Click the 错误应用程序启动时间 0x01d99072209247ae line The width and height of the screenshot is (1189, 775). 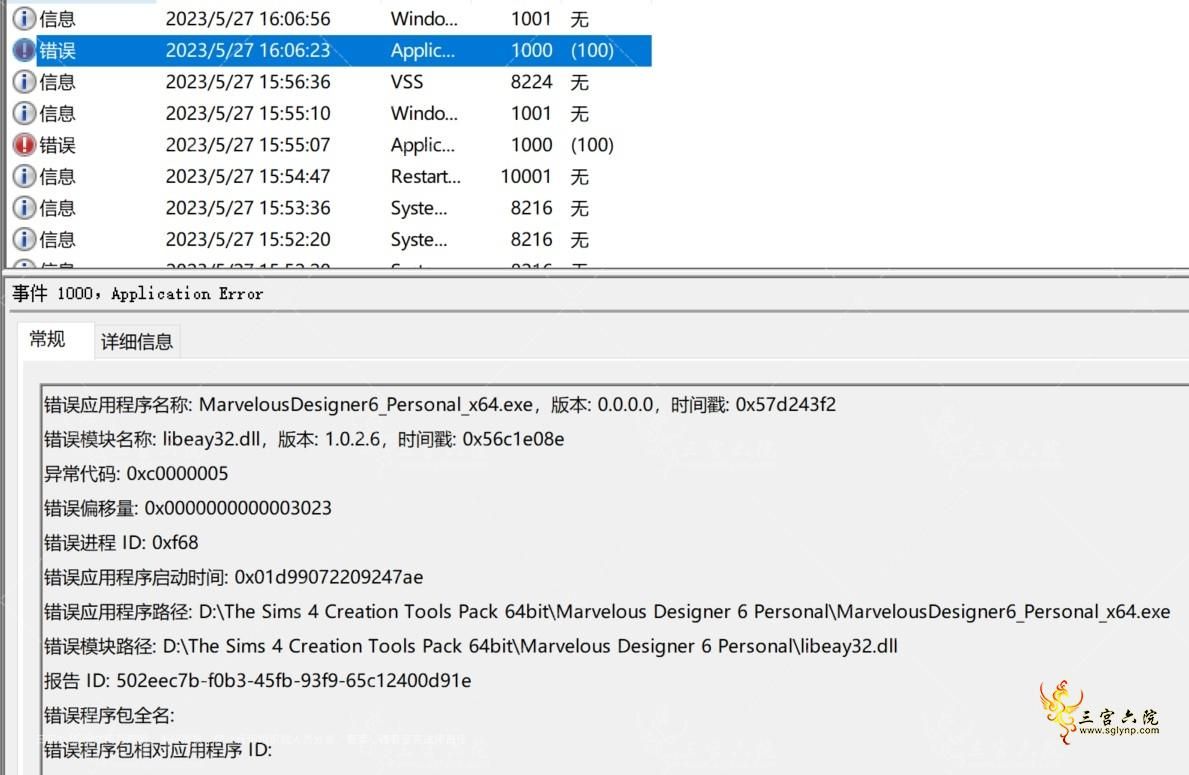[234, 577]
